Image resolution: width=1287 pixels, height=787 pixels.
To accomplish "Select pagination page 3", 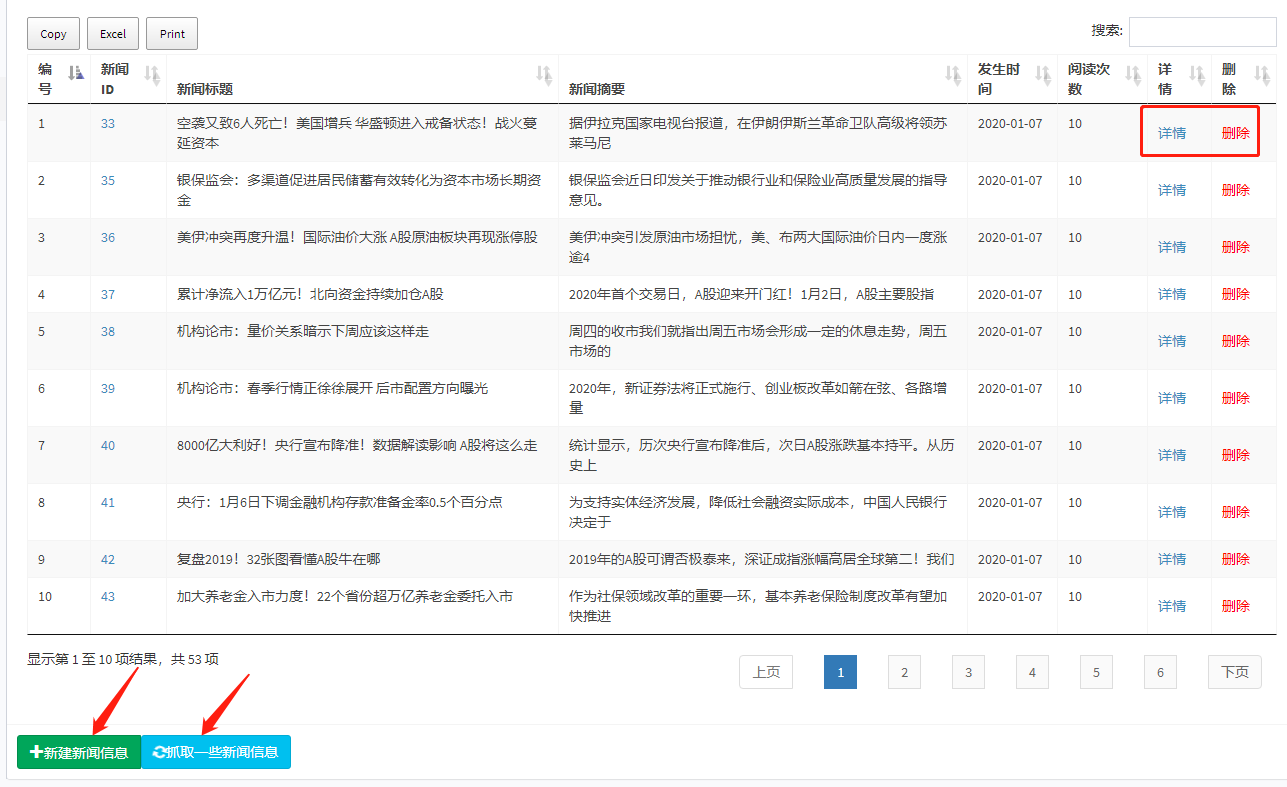I will [968, 672].
